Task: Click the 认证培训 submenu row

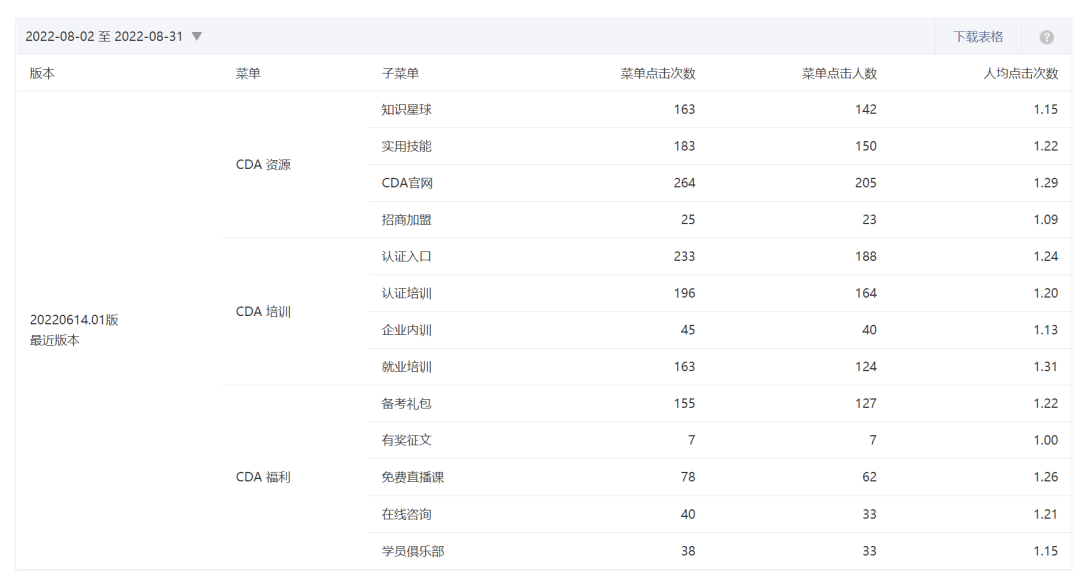Action: 720,293
